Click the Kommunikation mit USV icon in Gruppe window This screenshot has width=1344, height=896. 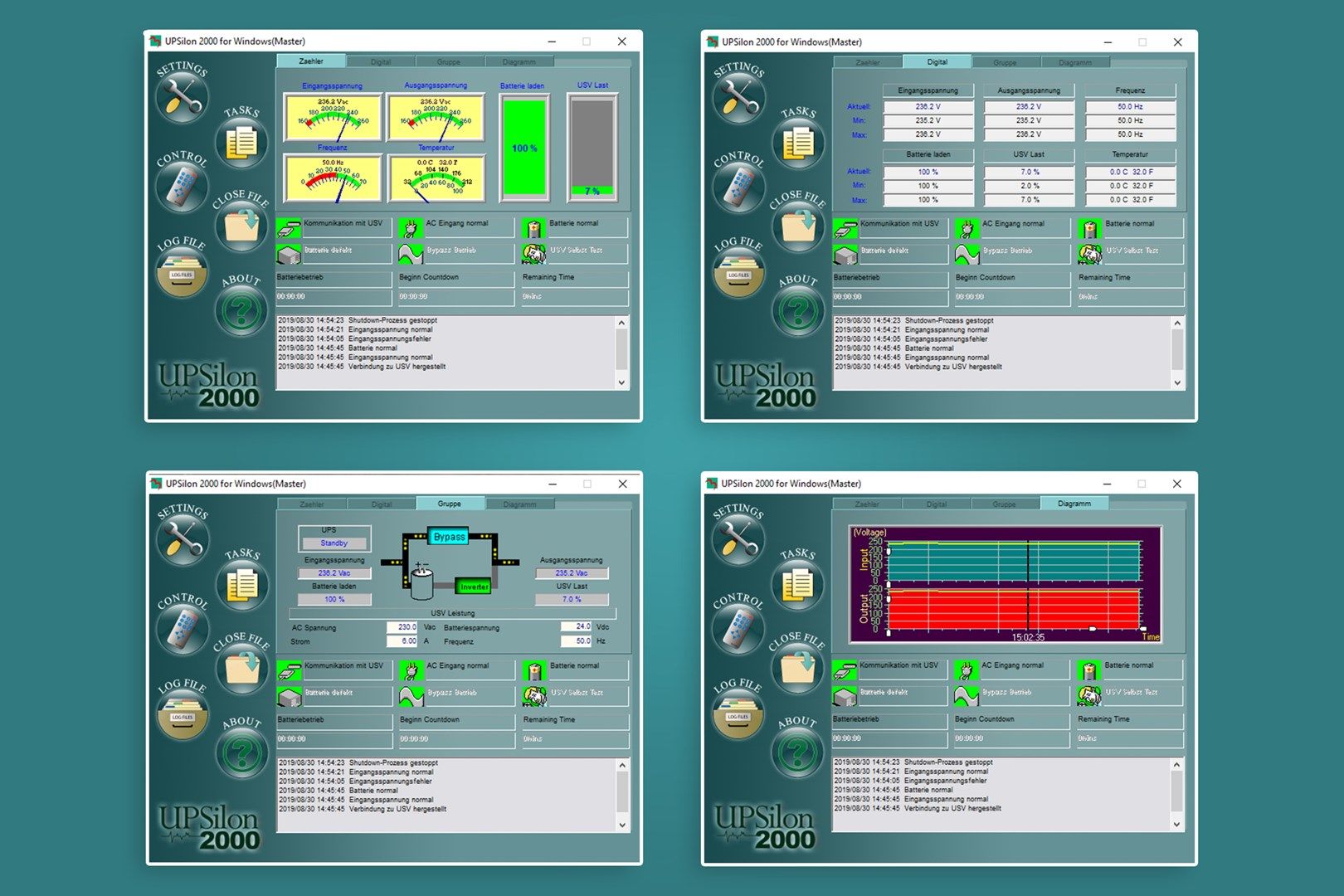pos(290,670)
